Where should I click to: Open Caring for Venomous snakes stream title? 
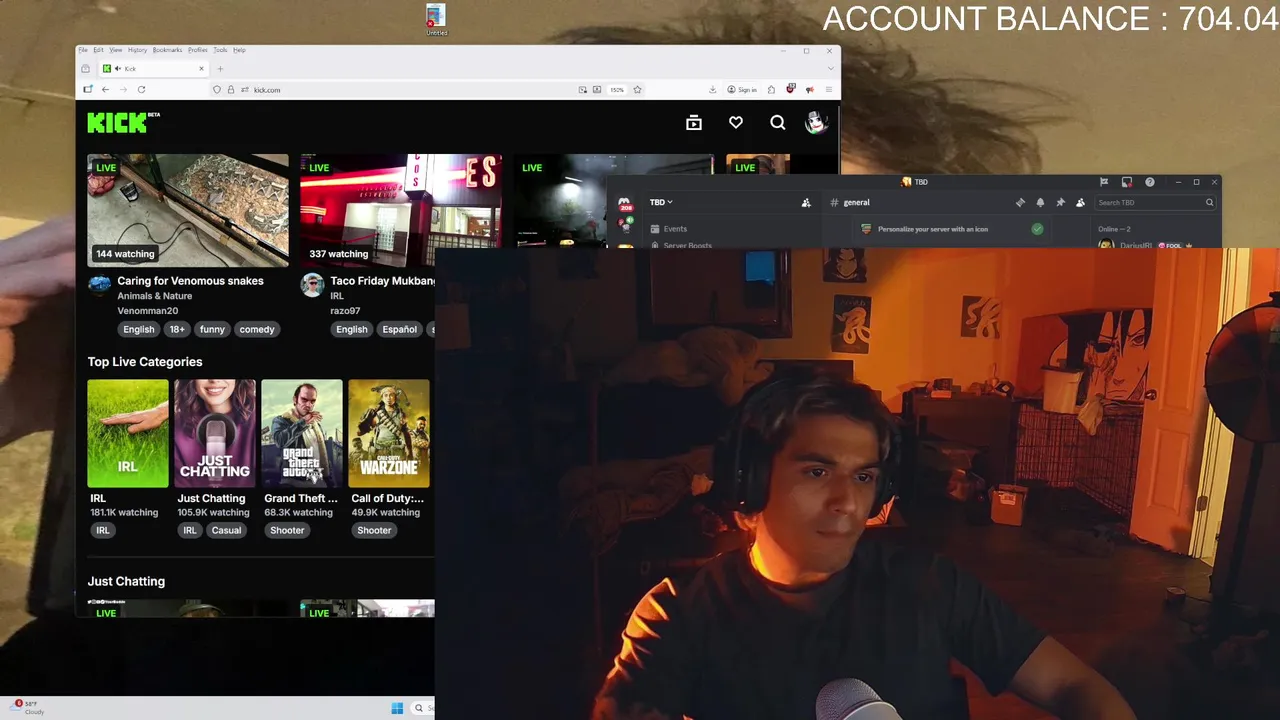coord(190,281)
